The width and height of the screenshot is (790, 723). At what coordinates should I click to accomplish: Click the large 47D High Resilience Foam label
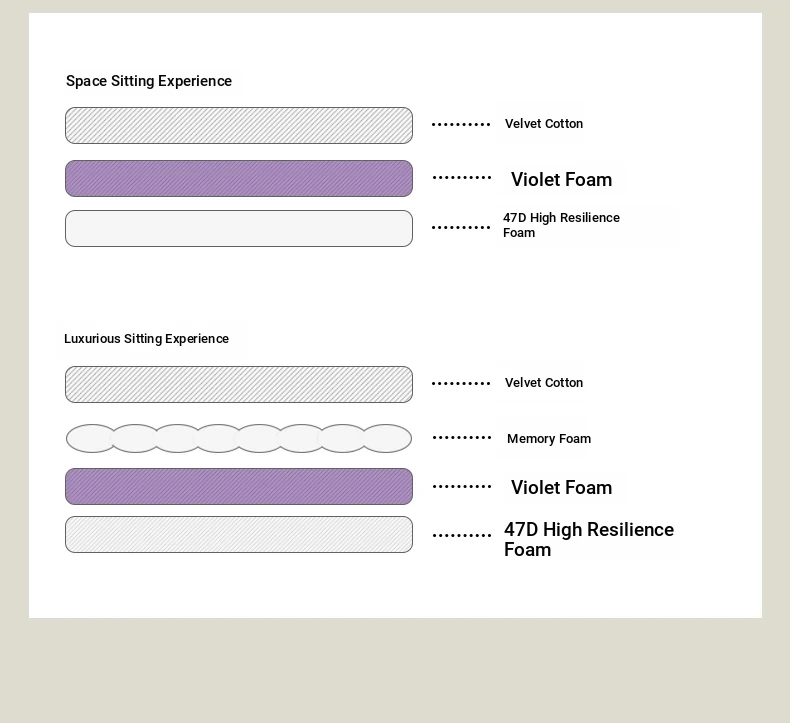tap(588, 539)
